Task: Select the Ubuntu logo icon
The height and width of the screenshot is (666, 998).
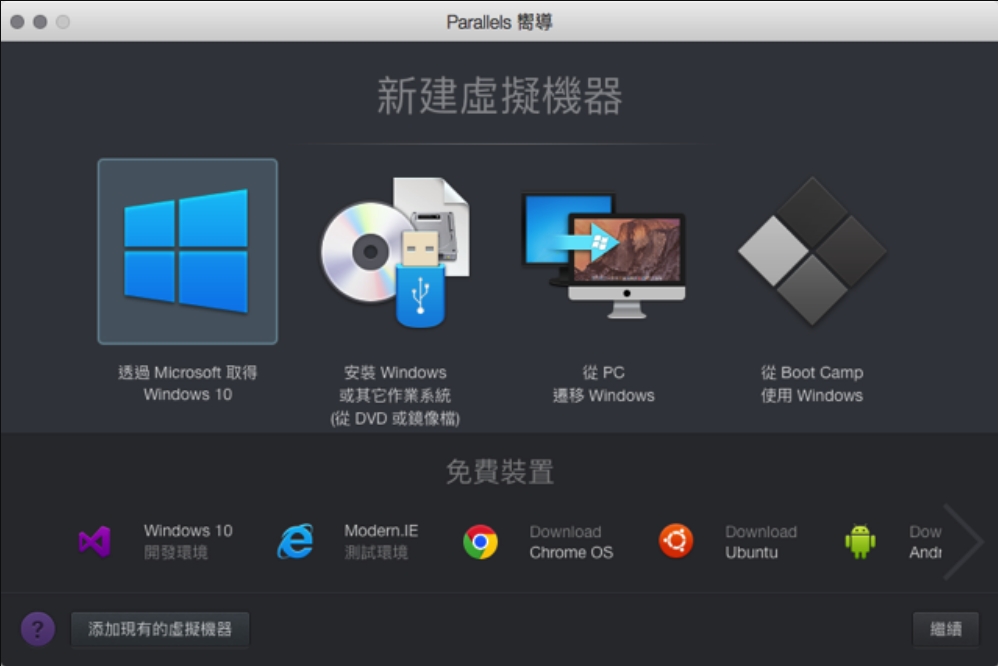Action: [676, 541]
